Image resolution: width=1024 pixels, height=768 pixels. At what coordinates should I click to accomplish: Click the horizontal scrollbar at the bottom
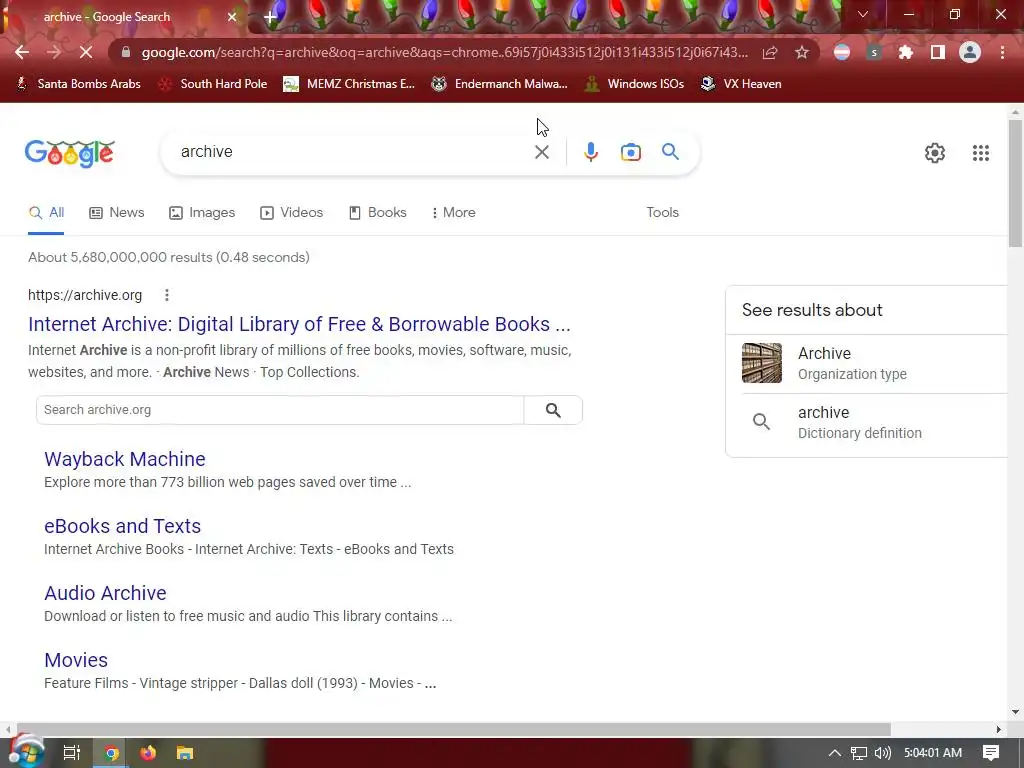[453, 729]
